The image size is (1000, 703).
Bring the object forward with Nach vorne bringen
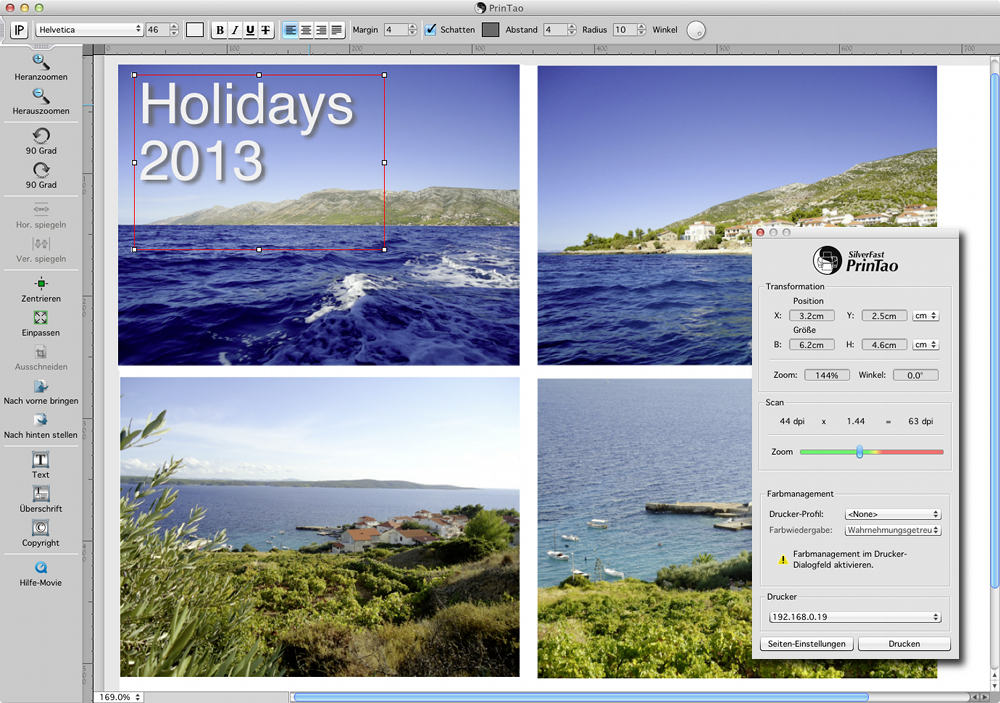pos(41,386)
